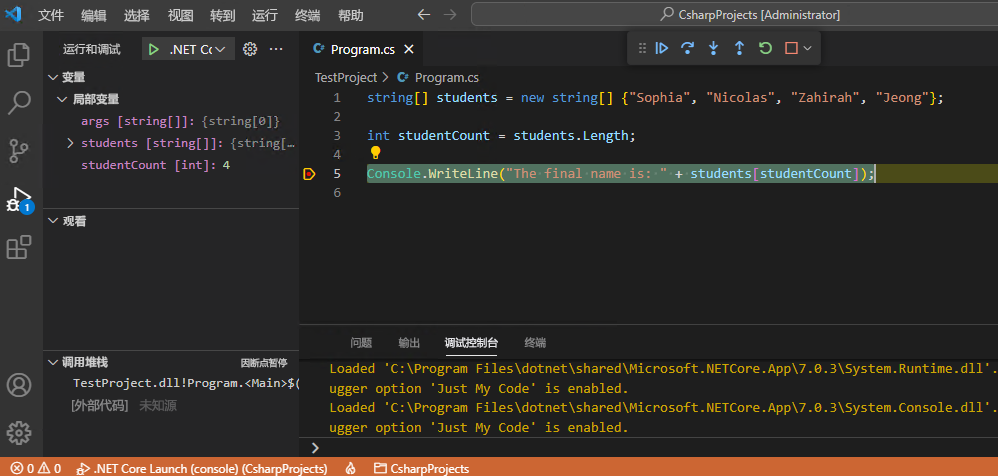Switch to the Program.cs editor tab

(x=360, y=50)
